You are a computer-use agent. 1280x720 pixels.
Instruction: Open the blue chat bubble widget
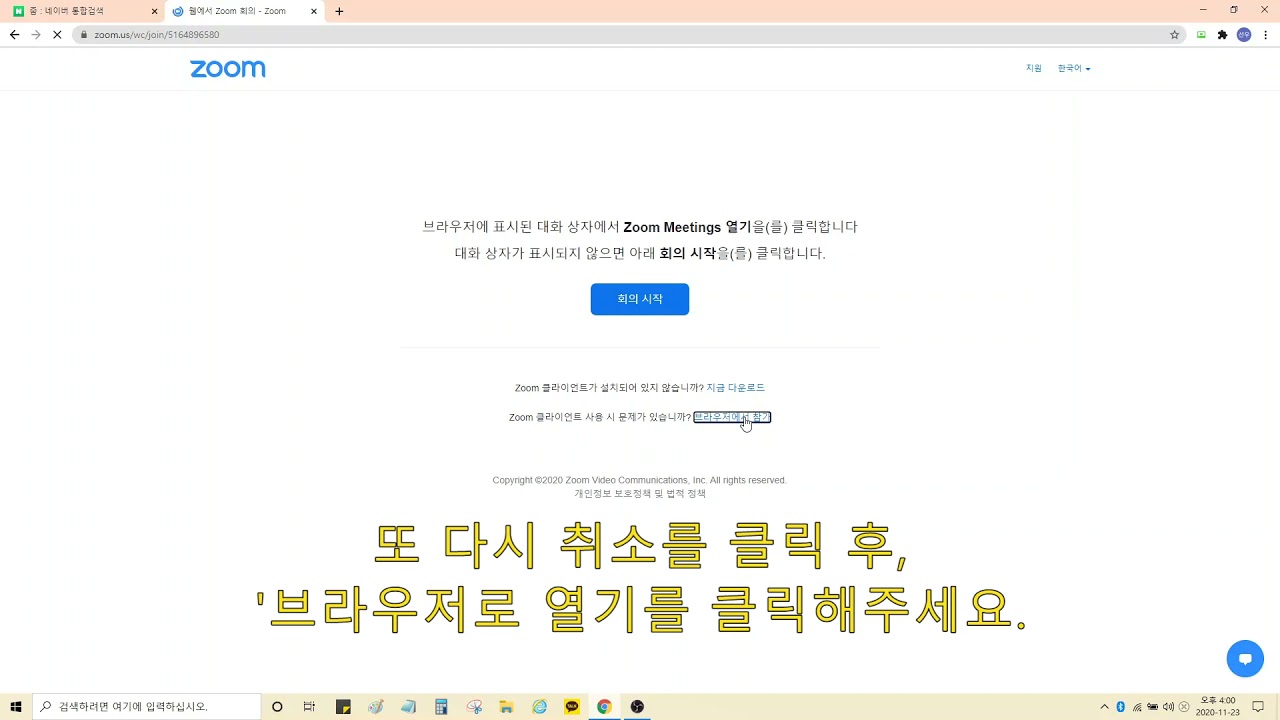coord(1245,659)
